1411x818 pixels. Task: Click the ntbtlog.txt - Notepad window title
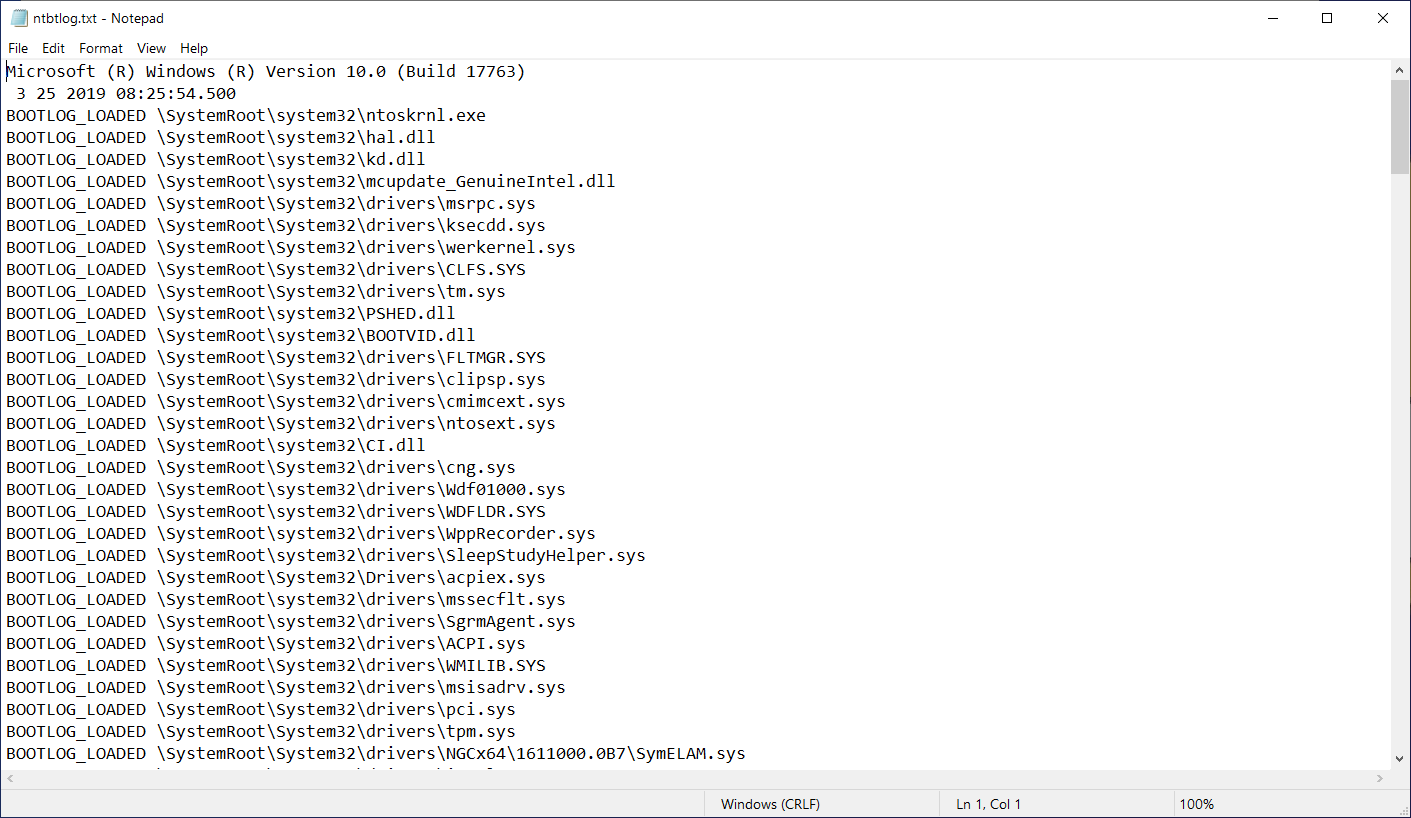[x=98, y=18]
